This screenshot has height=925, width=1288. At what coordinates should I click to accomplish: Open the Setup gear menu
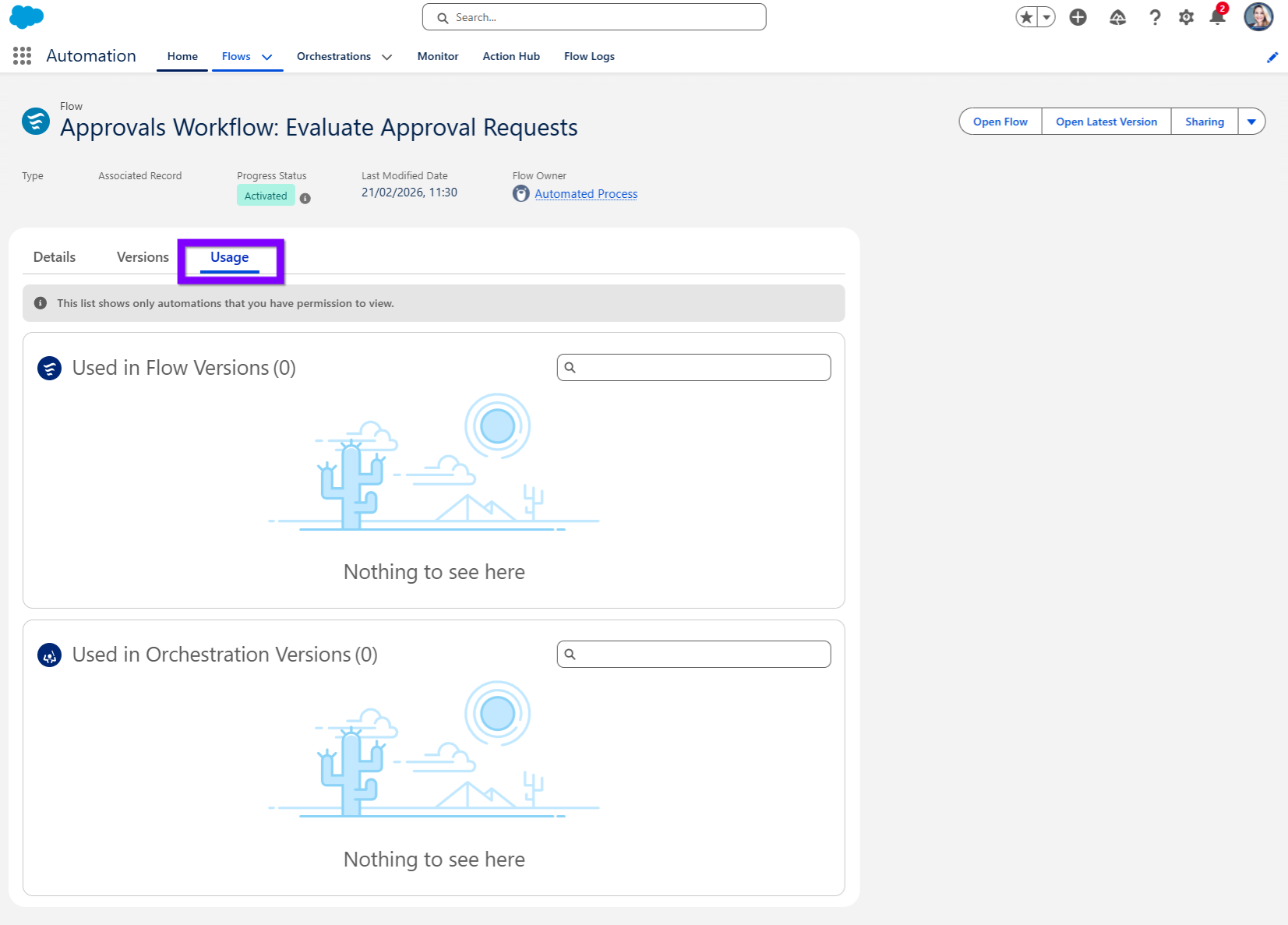click(1186, 17)
